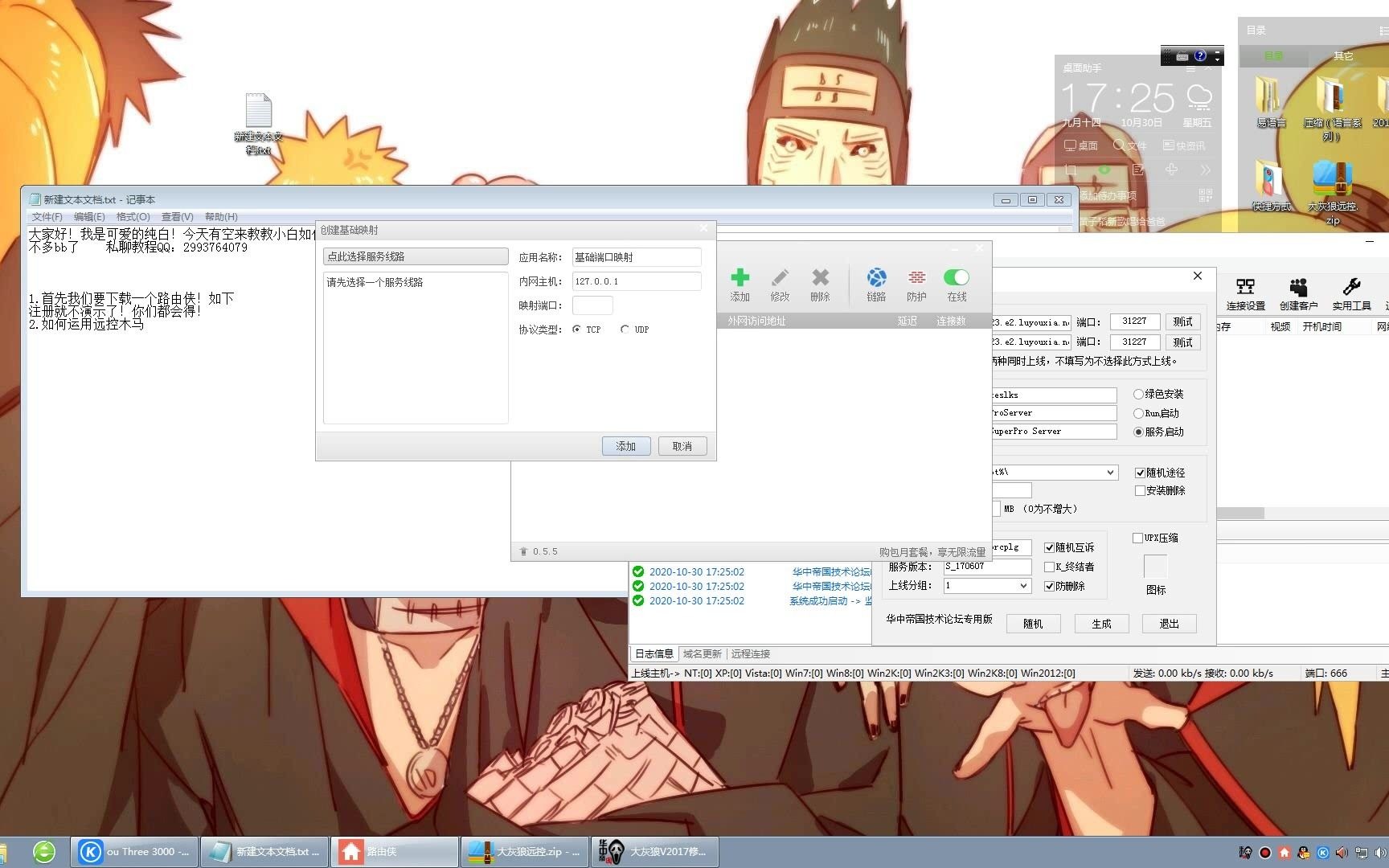This screenshot has width=1389, height=868.
Task: Enable the UPX压缩 checkbox
Action: coord(1137,538)
